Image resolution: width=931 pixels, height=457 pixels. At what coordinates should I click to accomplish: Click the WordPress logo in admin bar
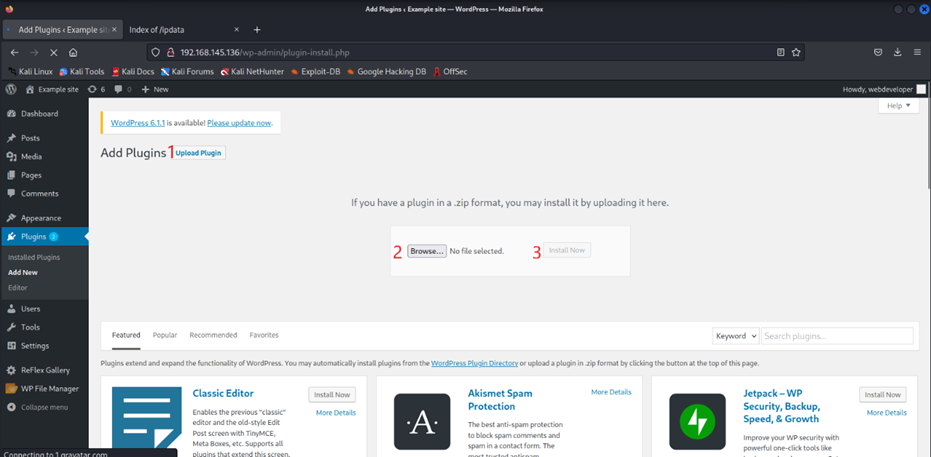pyautogui.click(x=10, y=89)
